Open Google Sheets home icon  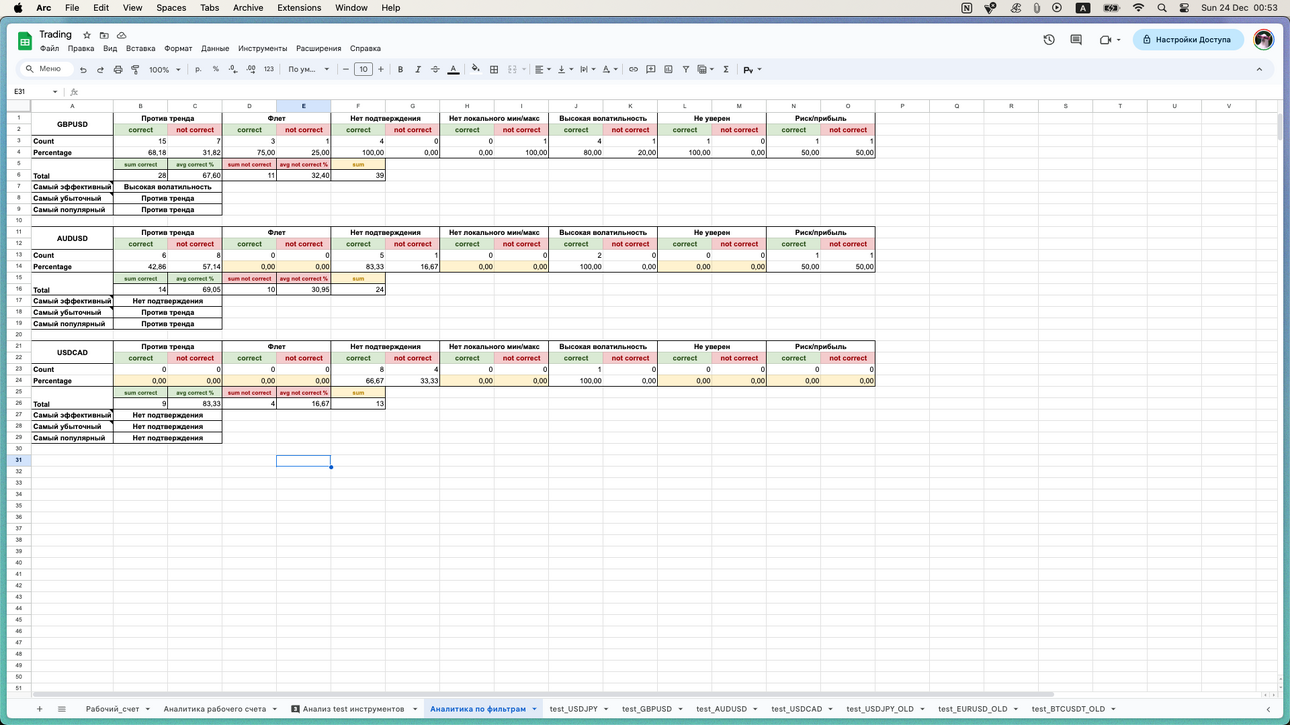coord(25,41)
